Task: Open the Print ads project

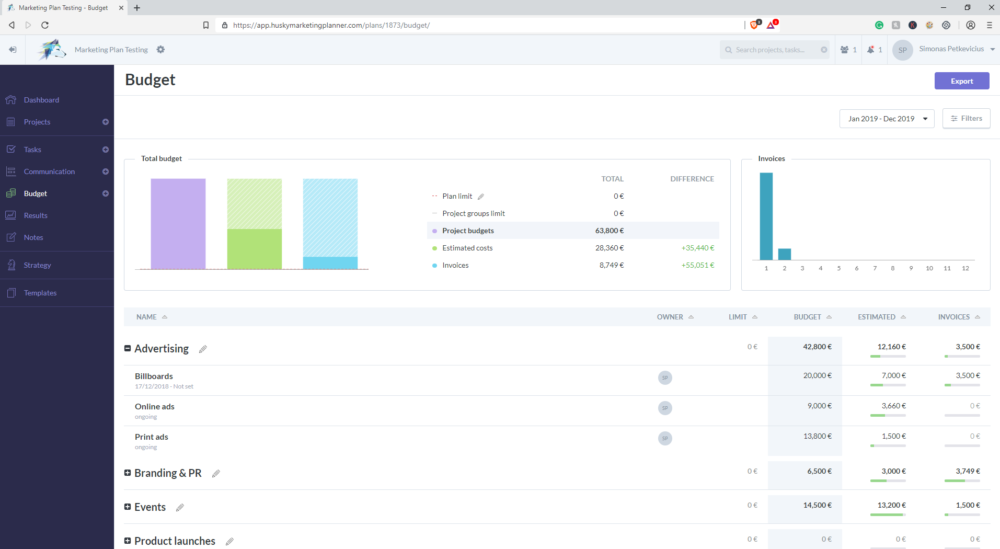Action: click(x=151, y=437)
